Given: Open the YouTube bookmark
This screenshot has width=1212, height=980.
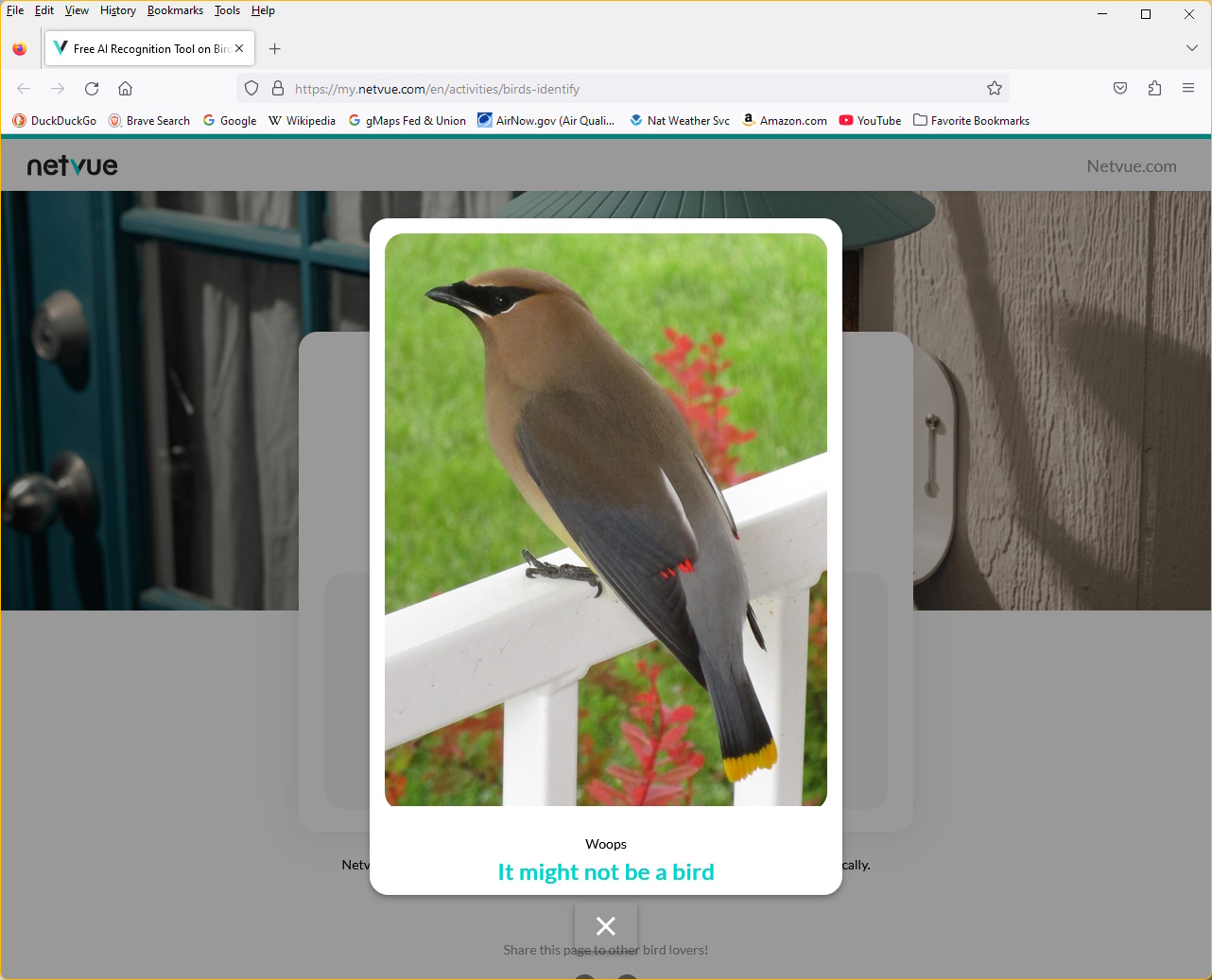Looking at the screenshot, I should (x=870, y=121).
